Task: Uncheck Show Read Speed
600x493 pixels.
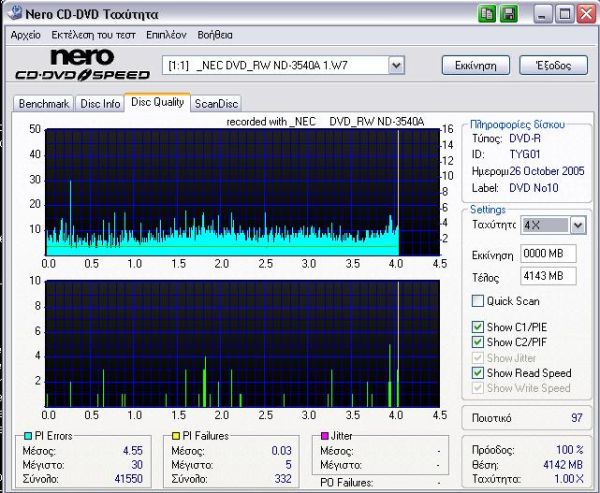Action: [478, 373]
